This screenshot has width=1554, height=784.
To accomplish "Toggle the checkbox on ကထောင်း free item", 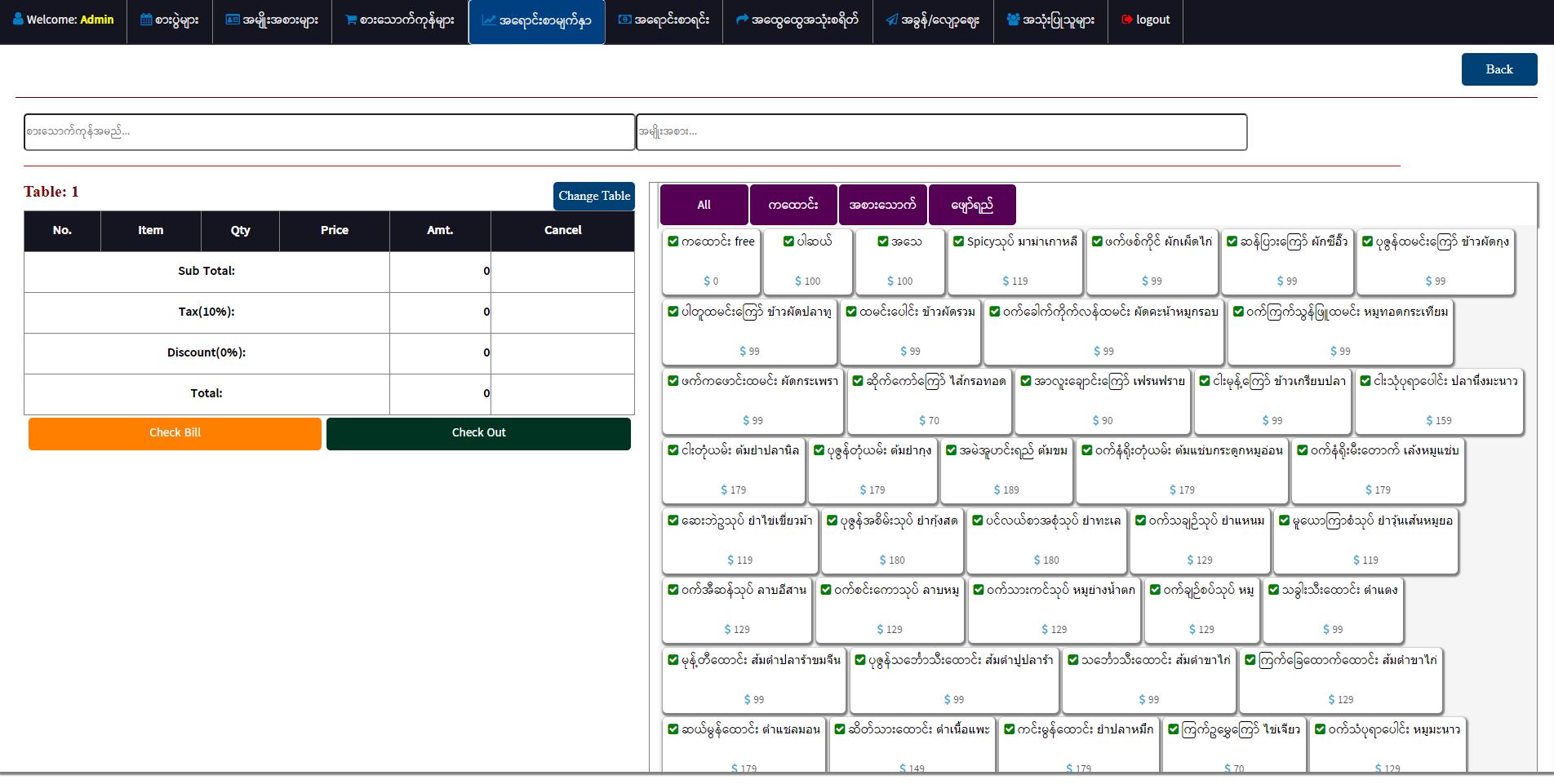I will click(673, 241).
